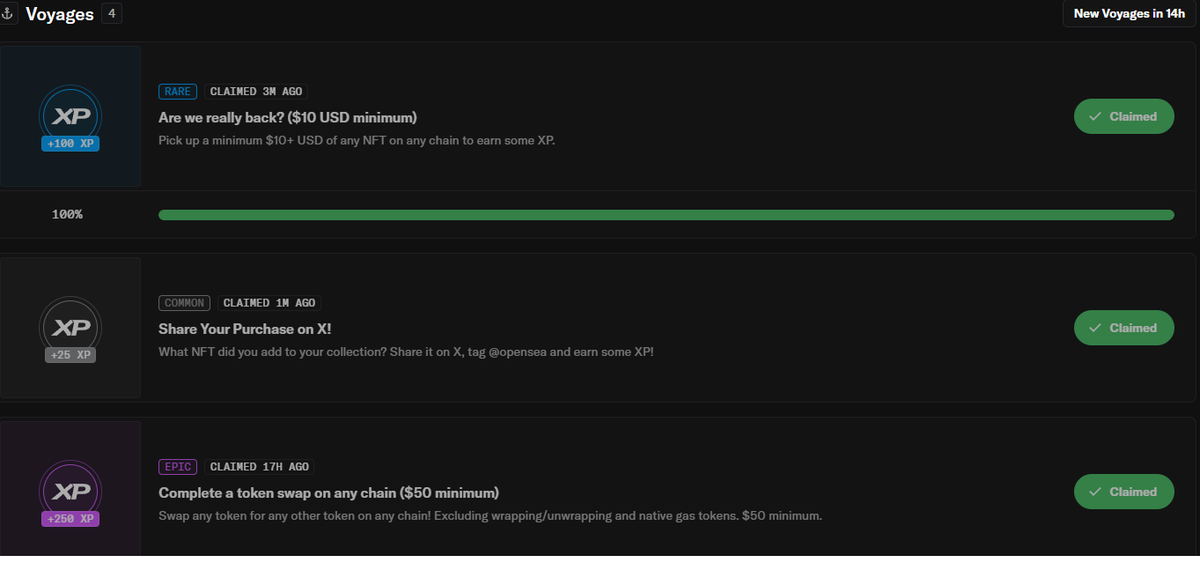This screenshot has width=1200, height=585.
Task: Click the gray XP icon with +25 XP
Action: click(70, 328)
